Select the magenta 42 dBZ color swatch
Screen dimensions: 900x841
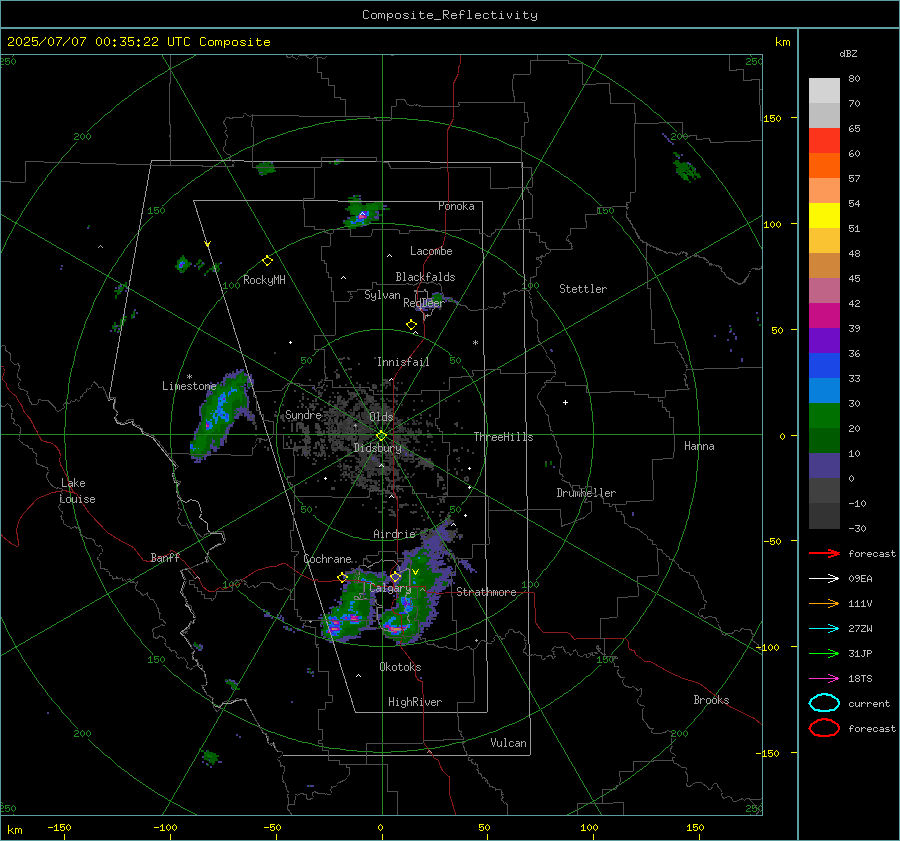click(824, 316)
